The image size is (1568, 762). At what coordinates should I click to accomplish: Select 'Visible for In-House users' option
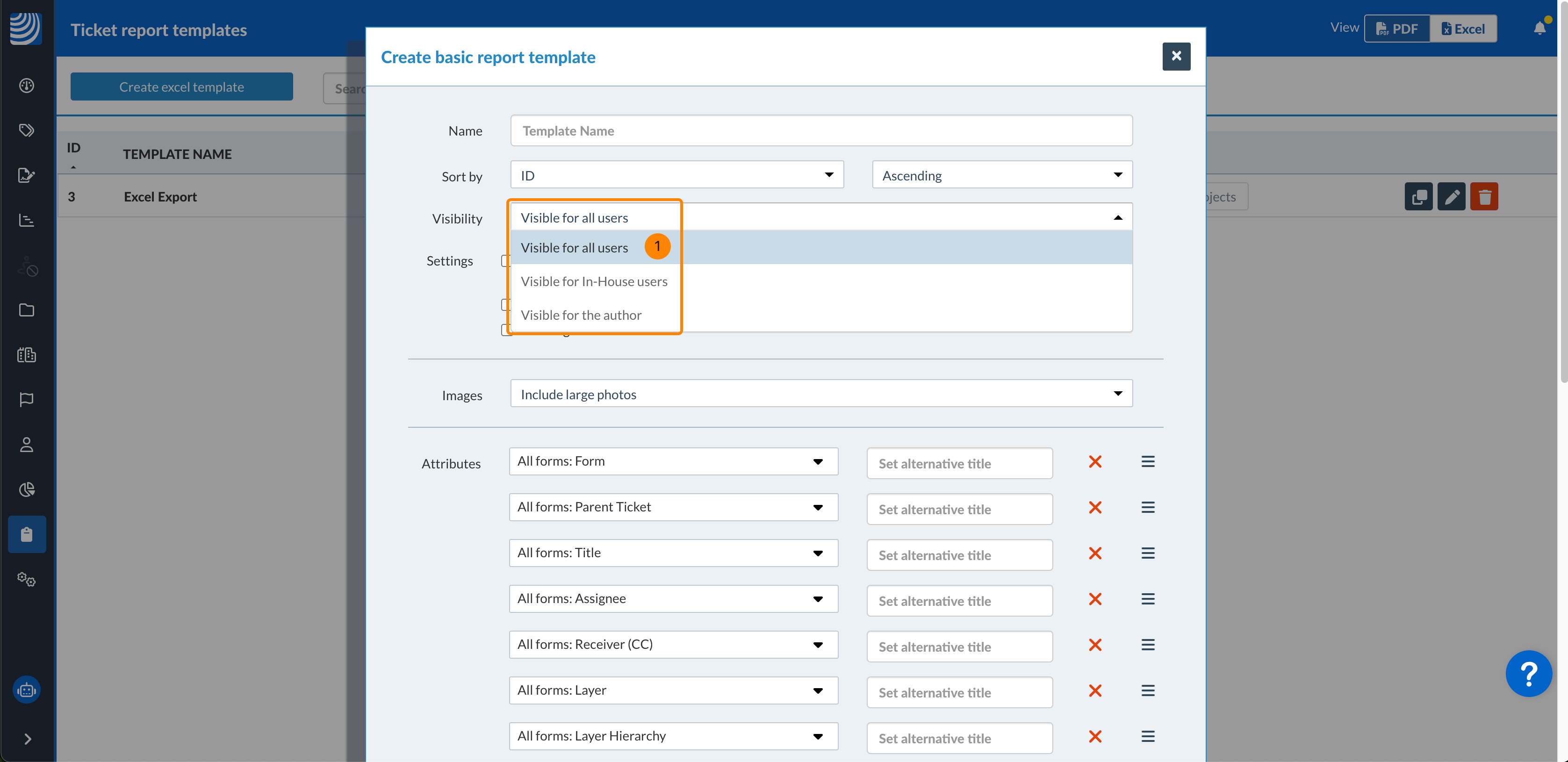[593, 281]
